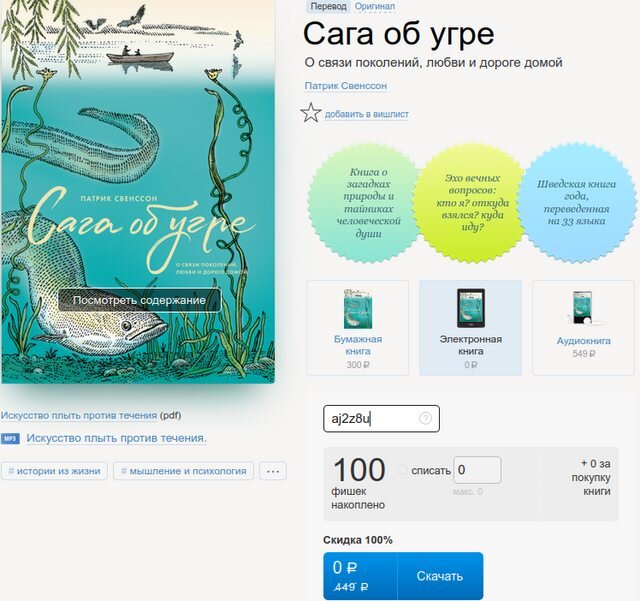Click the MP3 file badge icon
Image resolution: width=640 pixels, height=601 pixels.
point(10,439)
